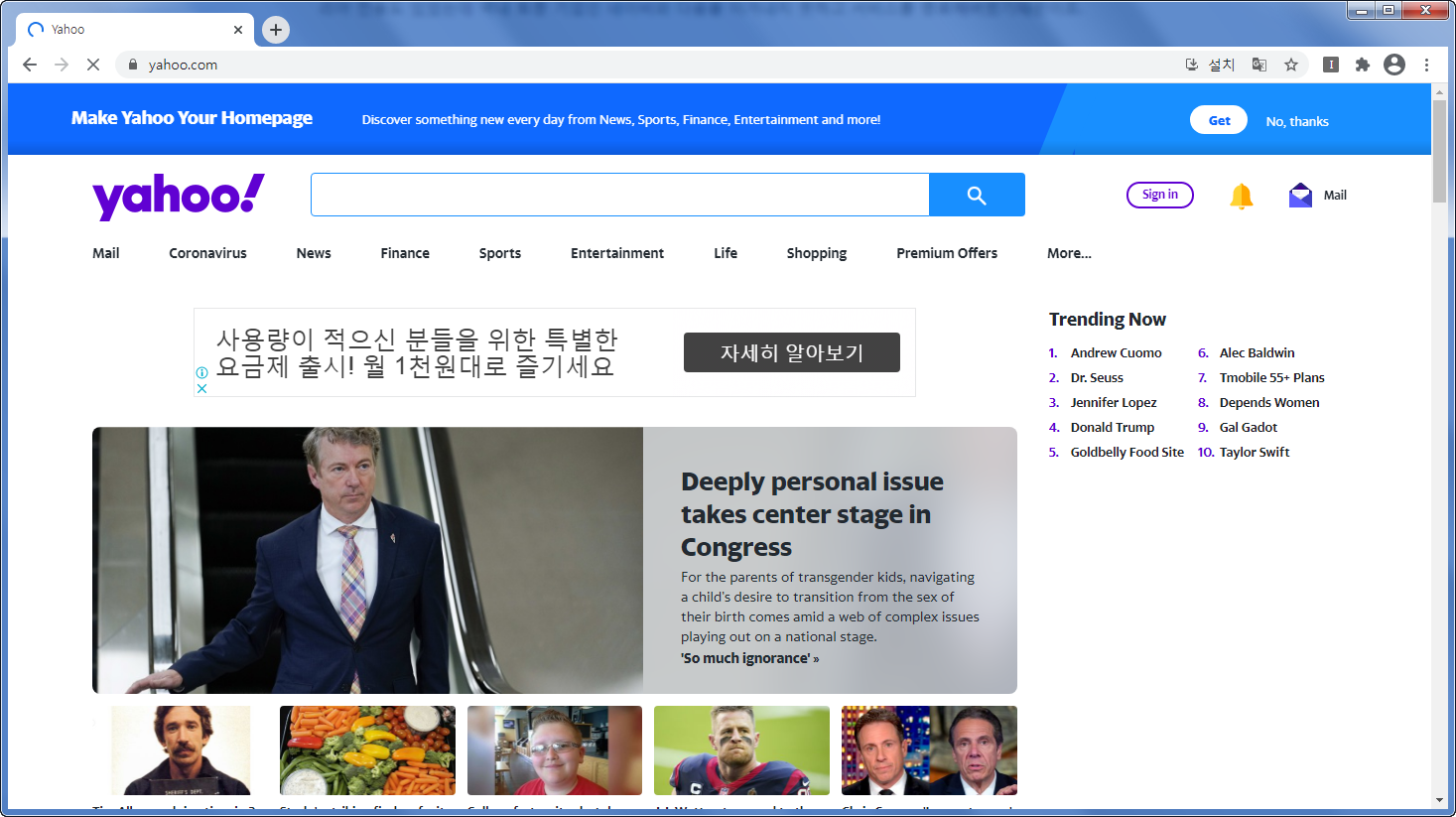Select trending topic Andrew Cuomo
1456x817 pixels.
pyautogui.click(x=1116, y=352)
